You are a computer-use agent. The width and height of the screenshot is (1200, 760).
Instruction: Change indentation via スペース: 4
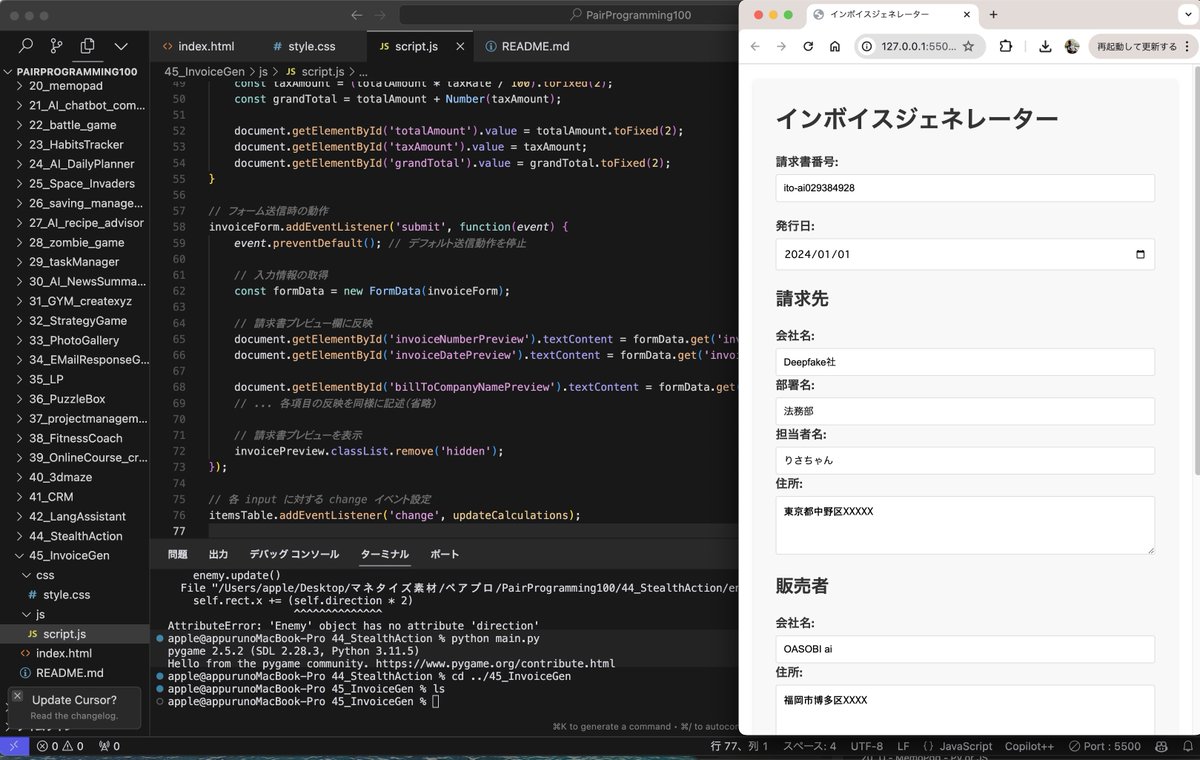click(809, 746)
